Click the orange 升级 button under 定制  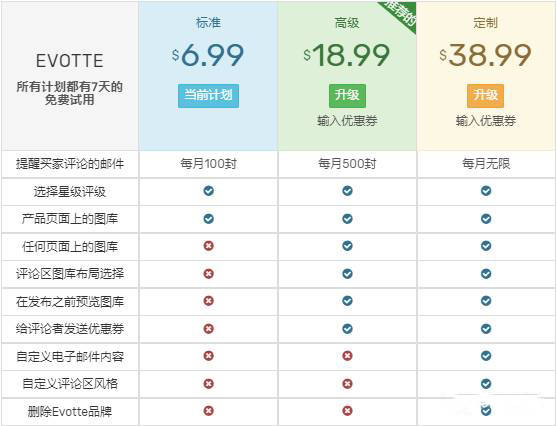click(x=485, y=96)
